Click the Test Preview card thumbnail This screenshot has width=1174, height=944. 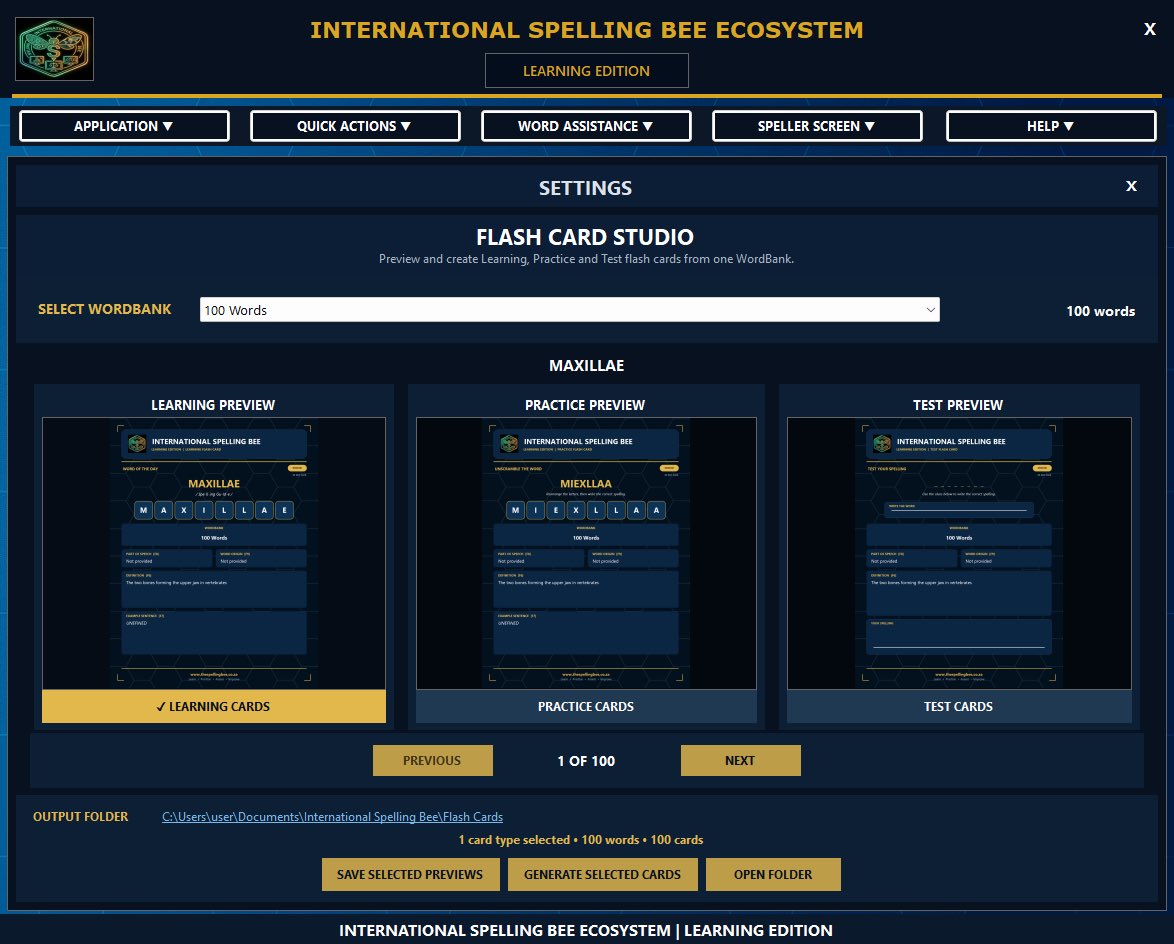click(959, 553)
